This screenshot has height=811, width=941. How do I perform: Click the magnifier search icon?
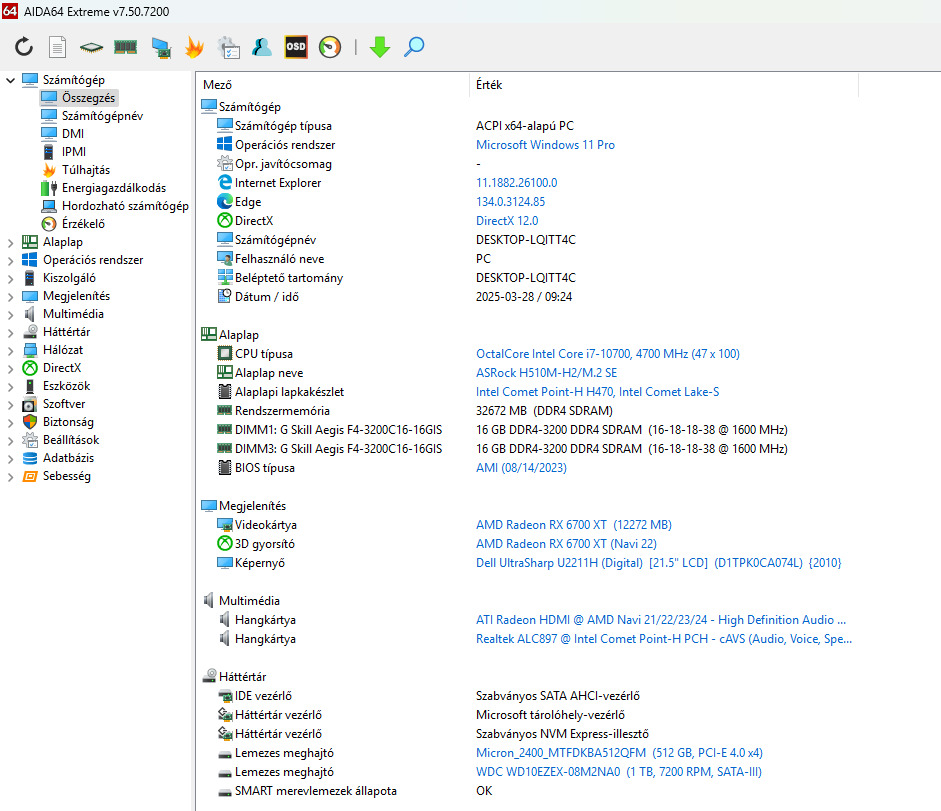[414, 47]
